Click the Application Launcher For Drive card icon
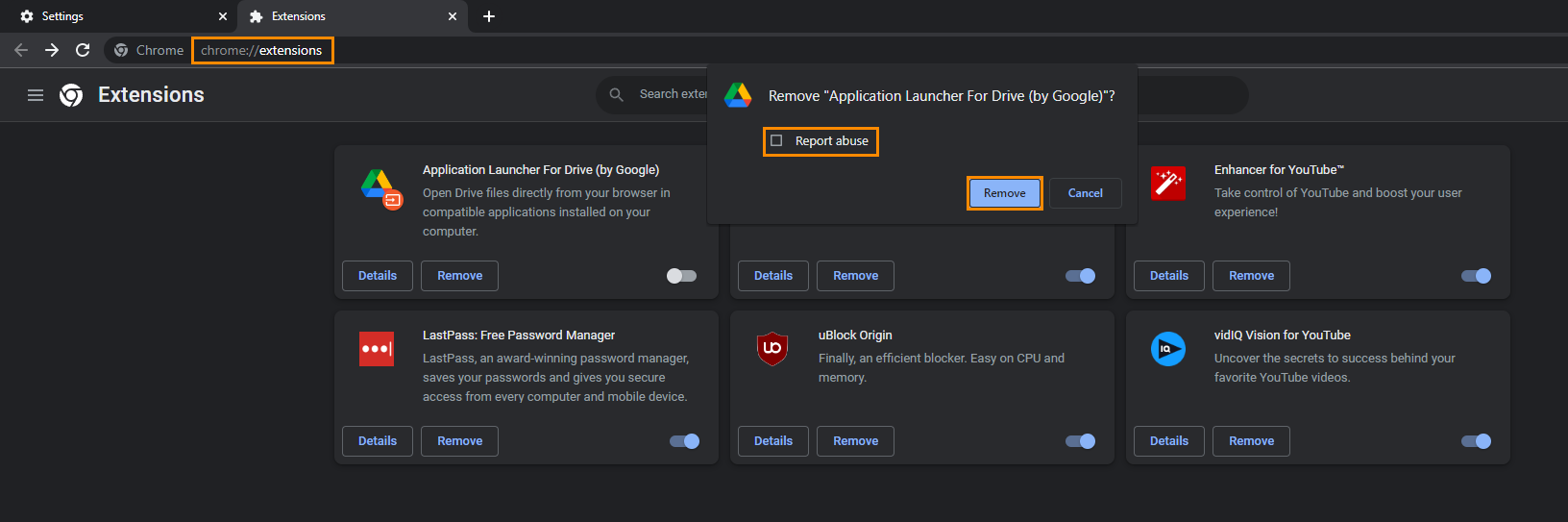 point(380,187)
